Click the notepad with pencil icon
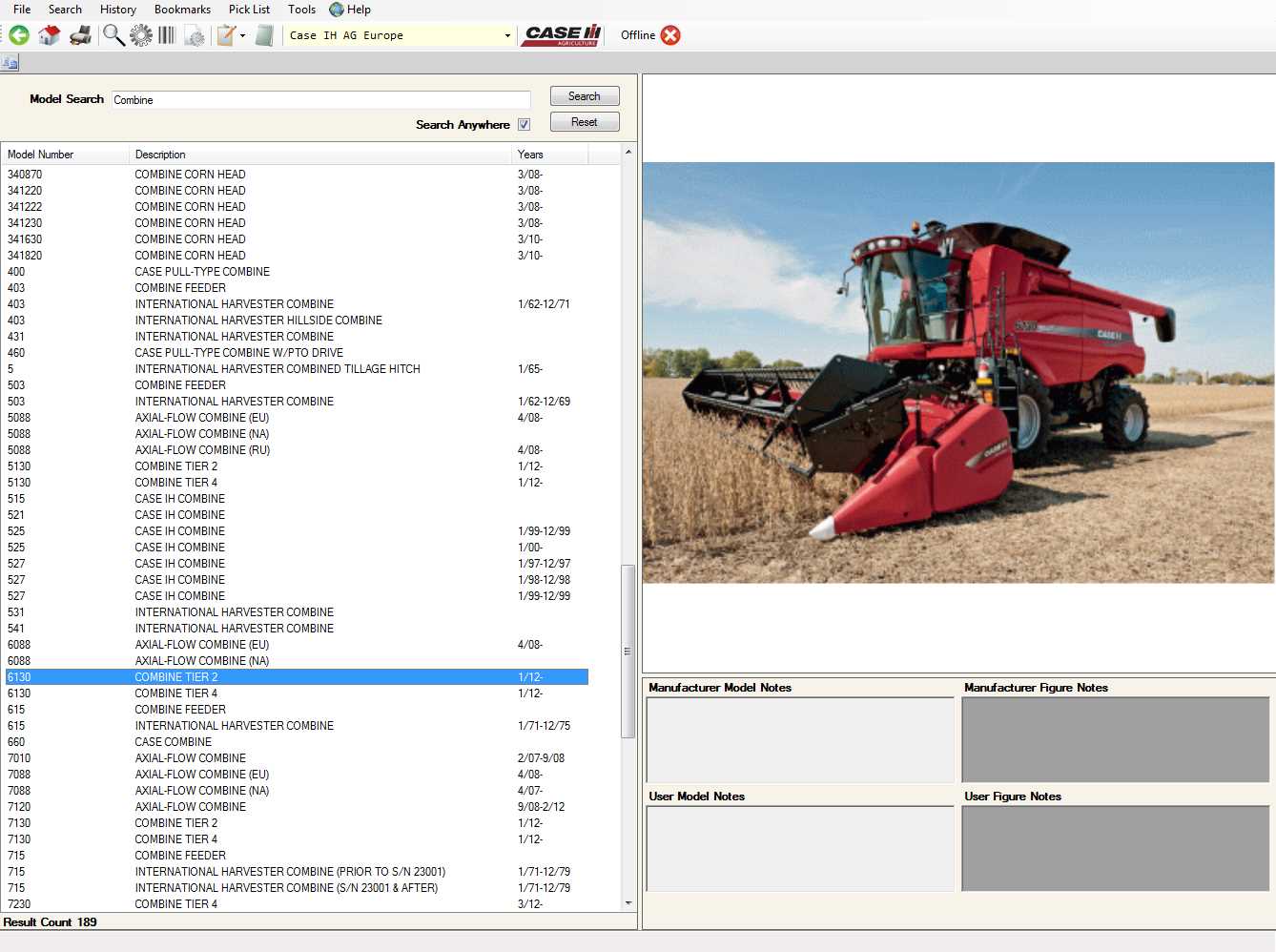1276x952 pixels. pos(226,35)
